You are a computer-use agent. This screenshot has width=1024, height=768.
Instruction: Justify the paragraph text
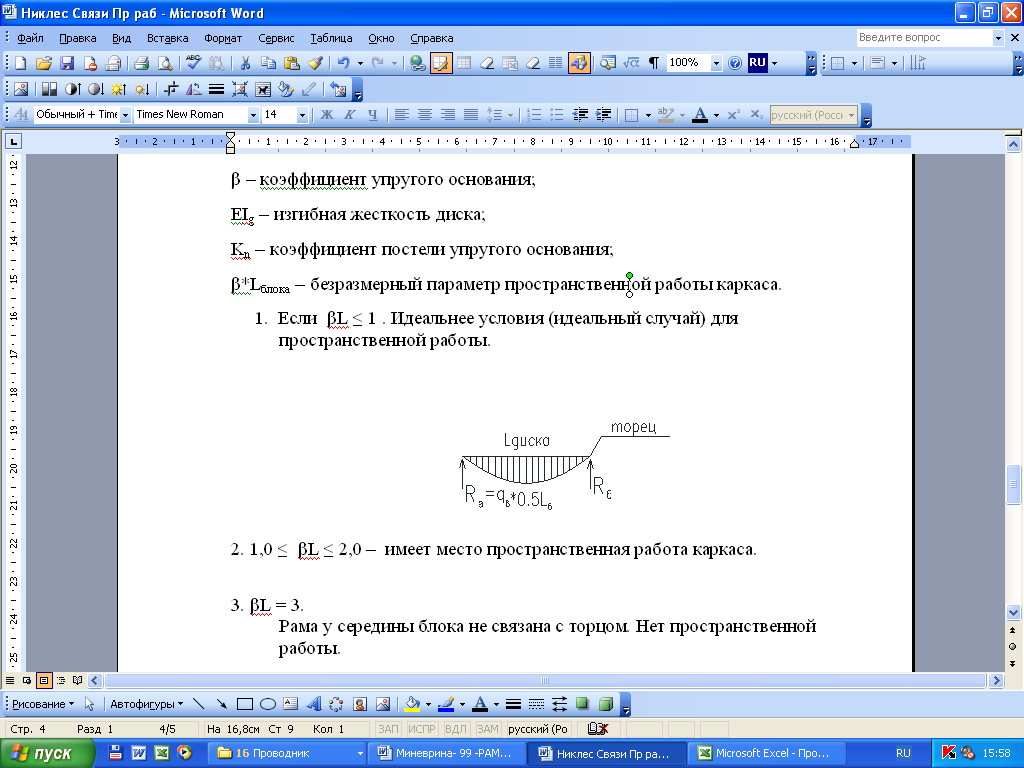pos(471,115)
